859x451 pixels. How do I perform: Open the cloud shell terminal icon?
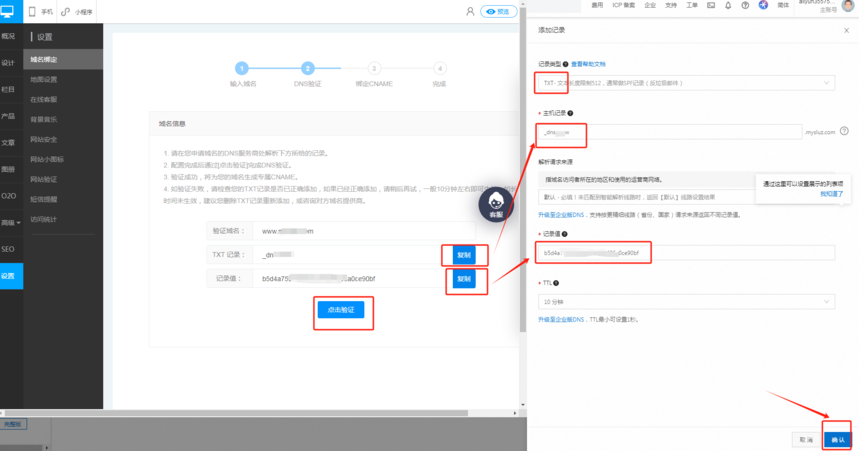(711, 5)
